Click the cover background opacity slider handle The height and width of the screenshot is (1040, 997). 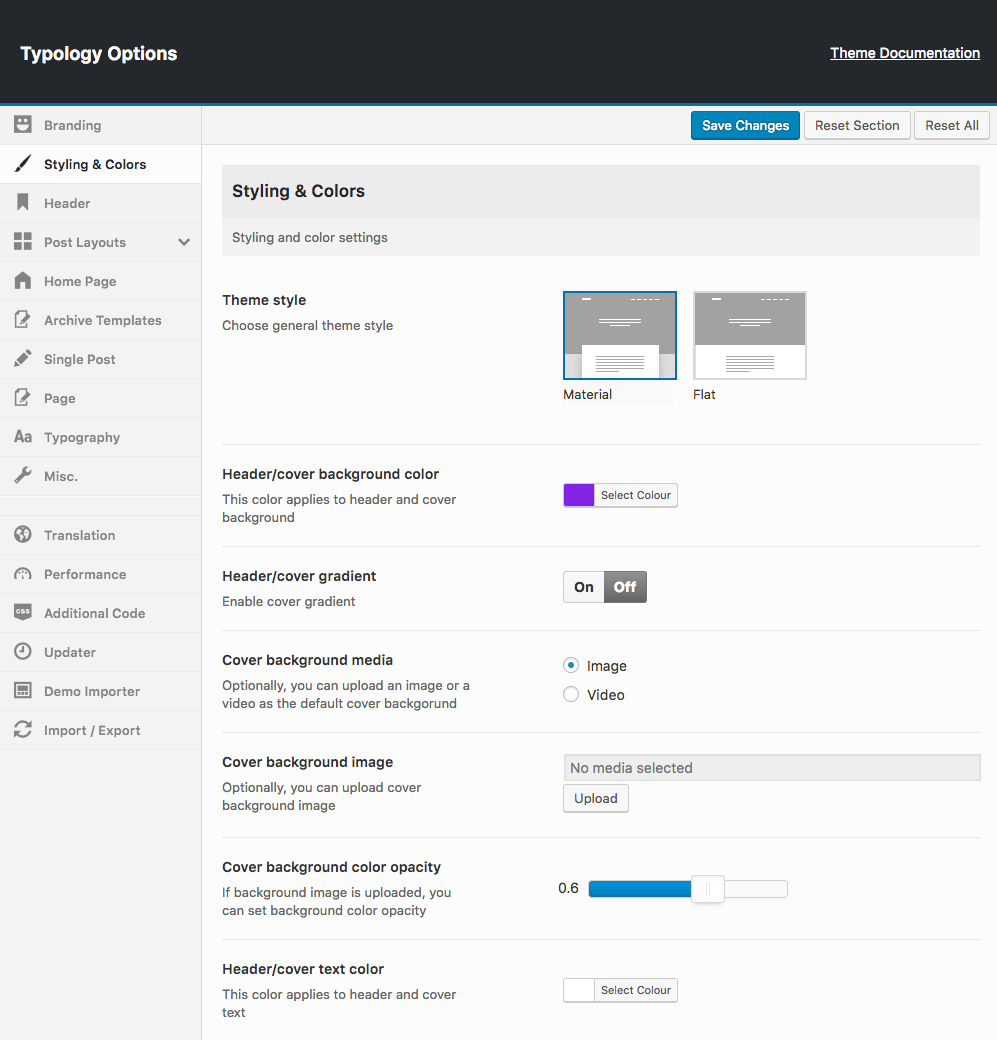click(708, 889)
